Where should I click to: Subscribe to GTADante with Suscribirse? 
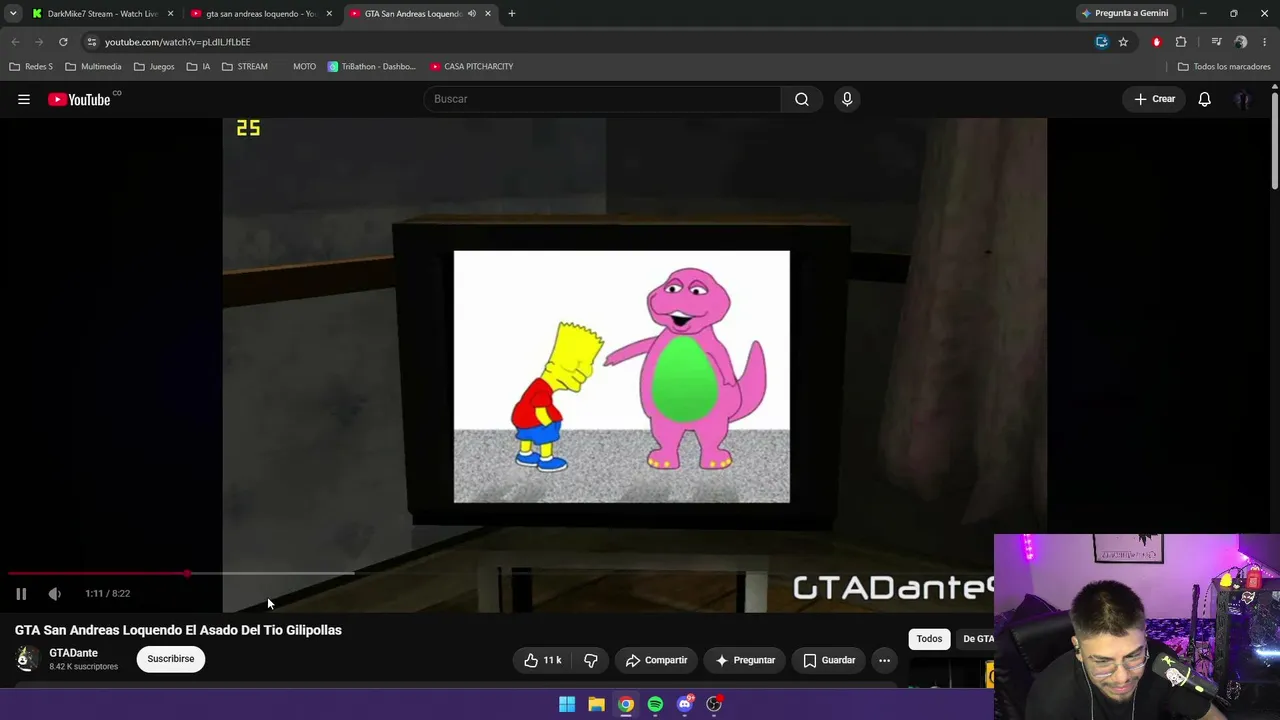tap(171, 659)
